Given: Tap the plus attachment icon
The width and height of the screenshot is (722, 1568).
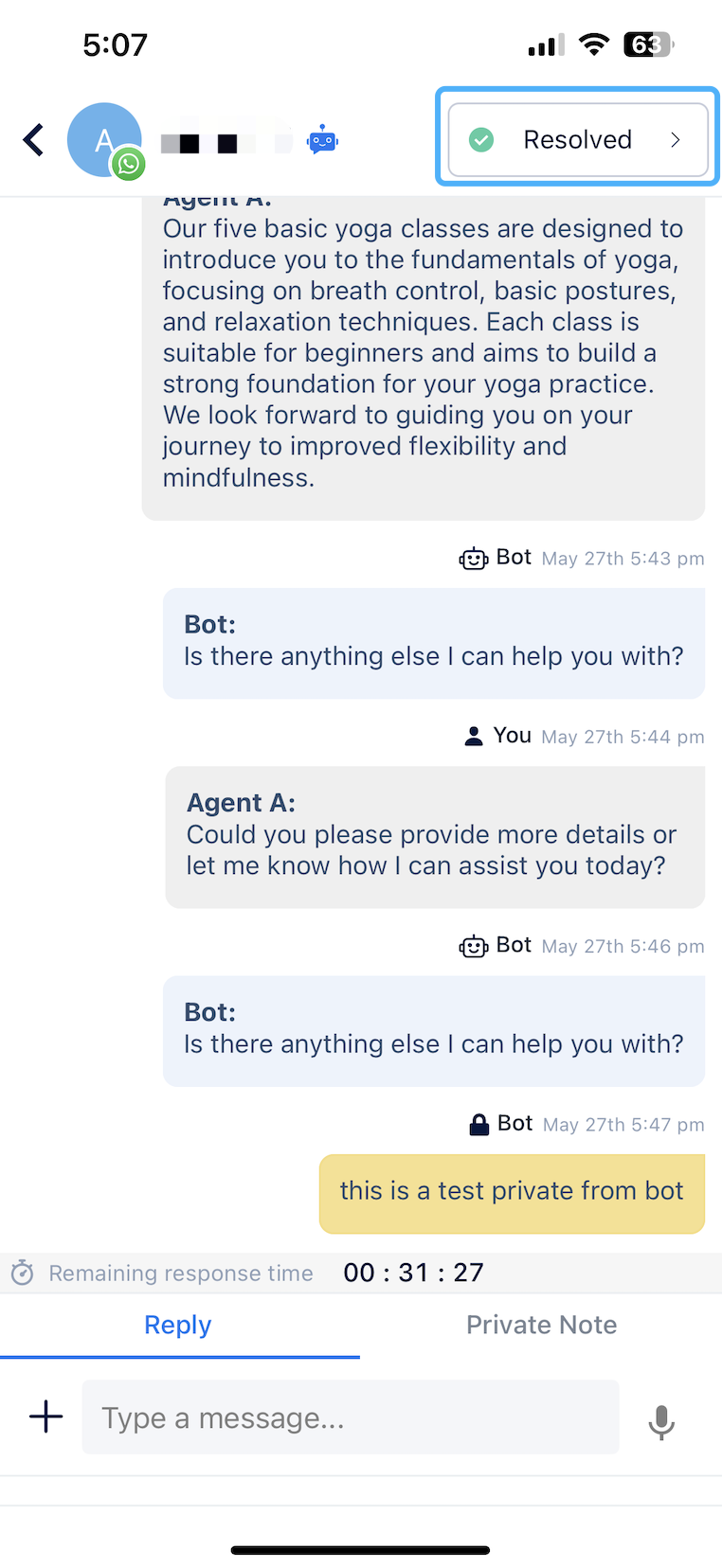Looking at the screenshot, I should pyautogui.click(x=45, y=1417).
